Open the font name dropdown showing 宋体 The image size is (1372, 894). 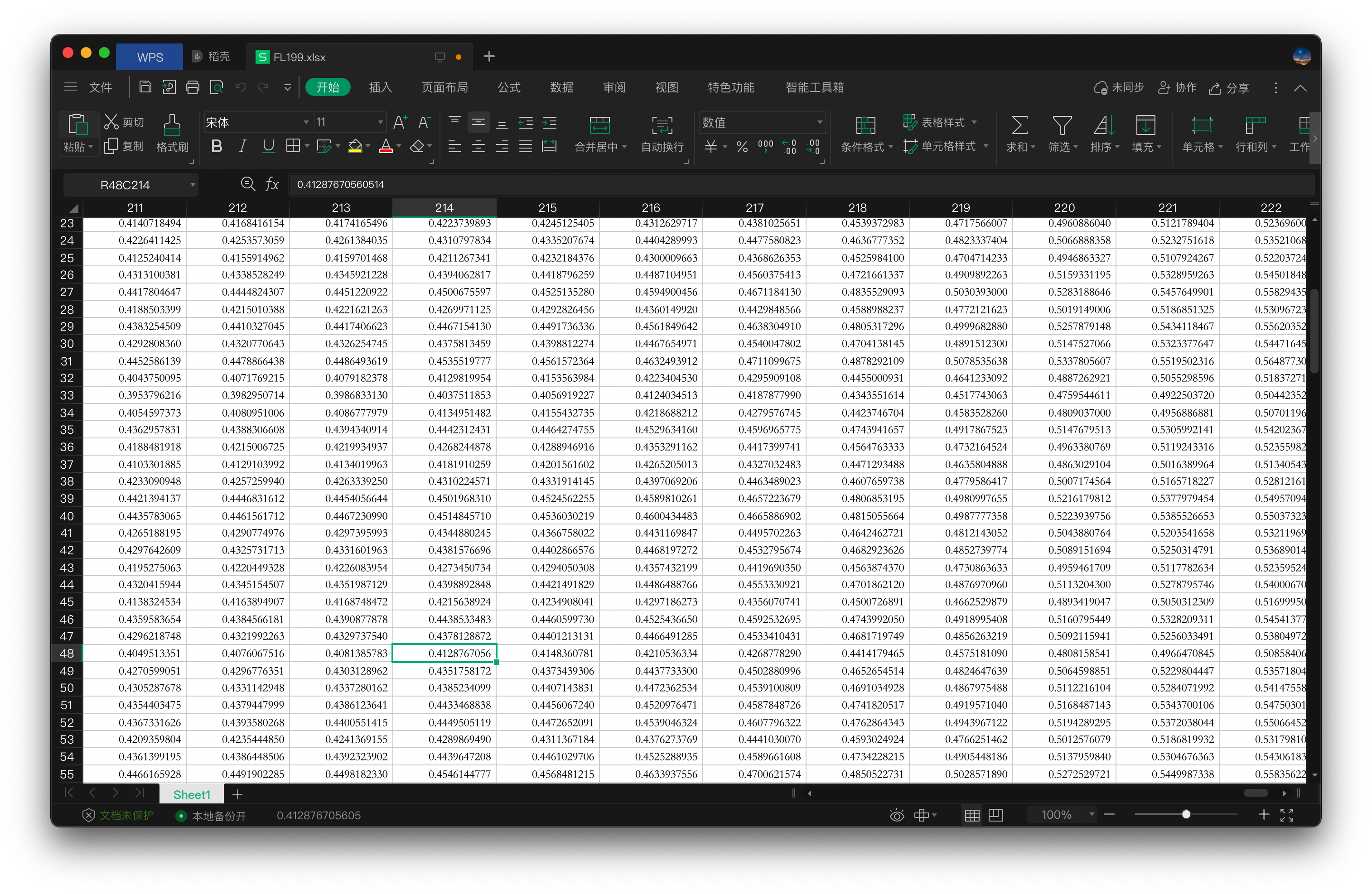coord(306,122)
